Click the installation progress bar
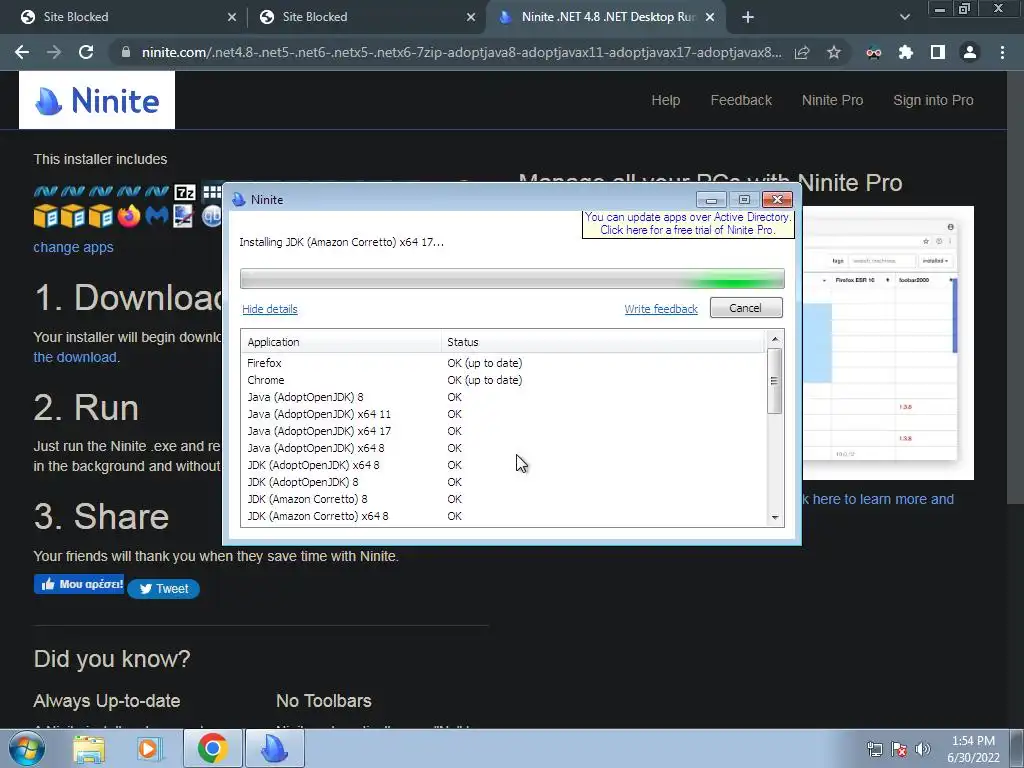Image resolution: width=1024 pixels, height=768 pixels. 512,279
